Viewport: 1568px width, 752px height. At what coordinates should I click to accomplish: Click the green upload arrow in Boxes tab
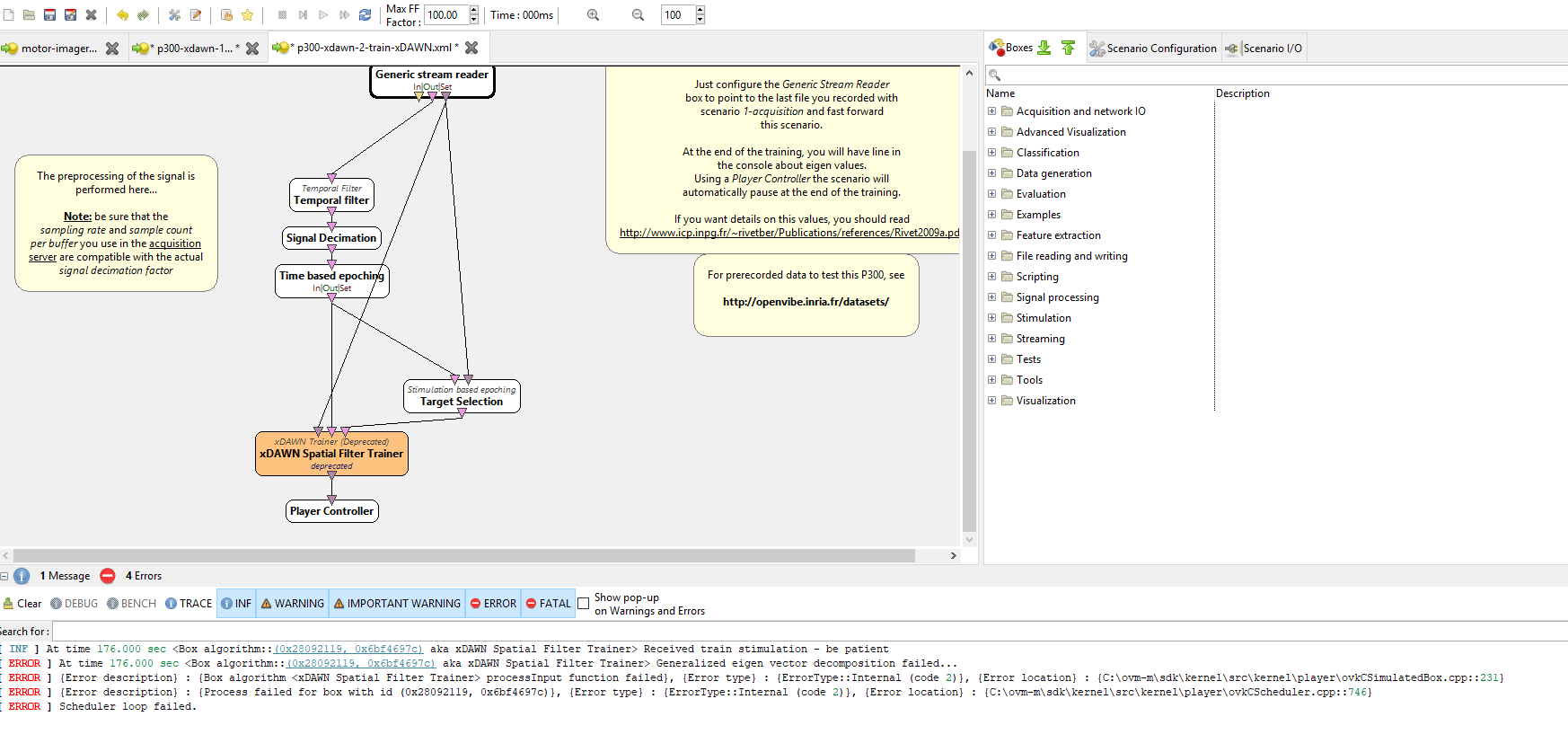coord(1068,48)
